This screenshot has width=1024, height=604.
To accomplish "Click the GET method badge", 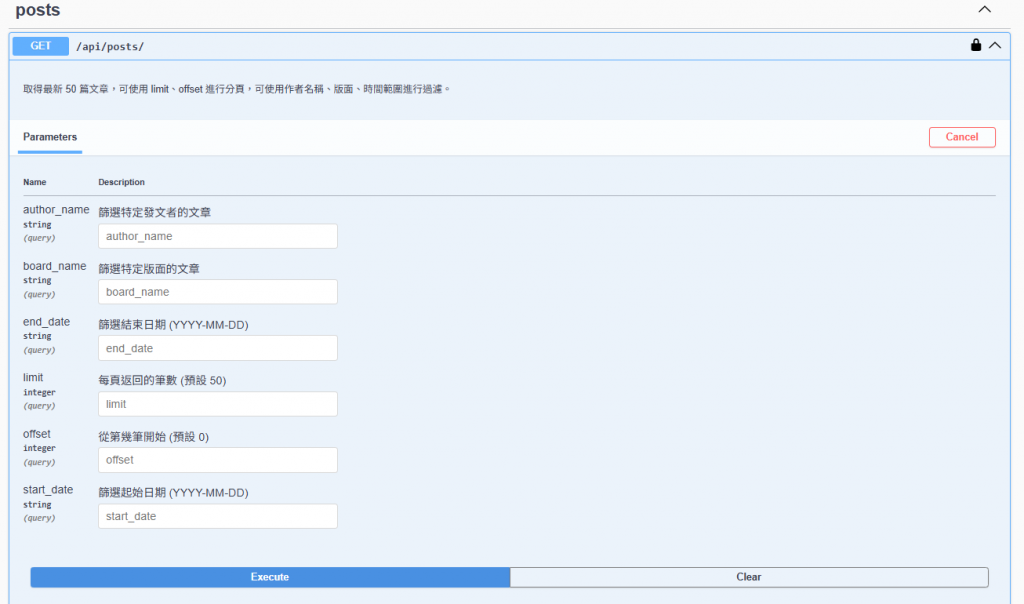I will (40, 46).
